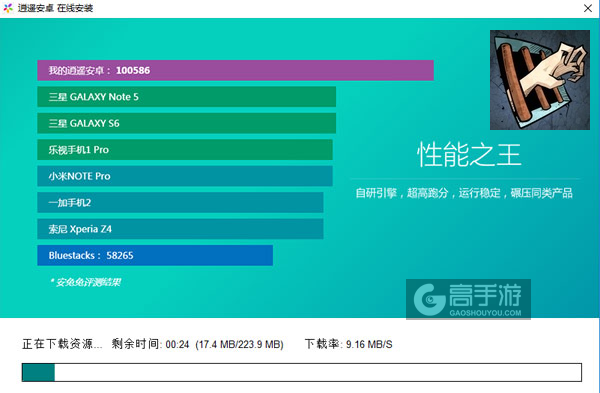600x393 pixels.
Task: Click the 正在下载资源... status text
Action: 62,344
